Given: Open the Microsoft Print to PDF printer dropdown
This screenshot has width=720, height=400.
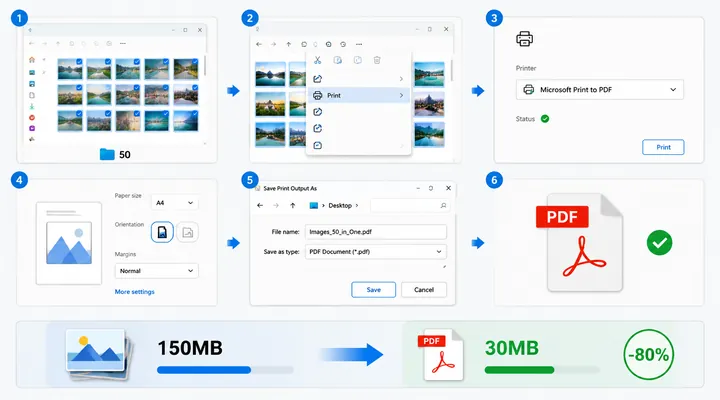Looking at the screenshot, I should pos(600,90).
